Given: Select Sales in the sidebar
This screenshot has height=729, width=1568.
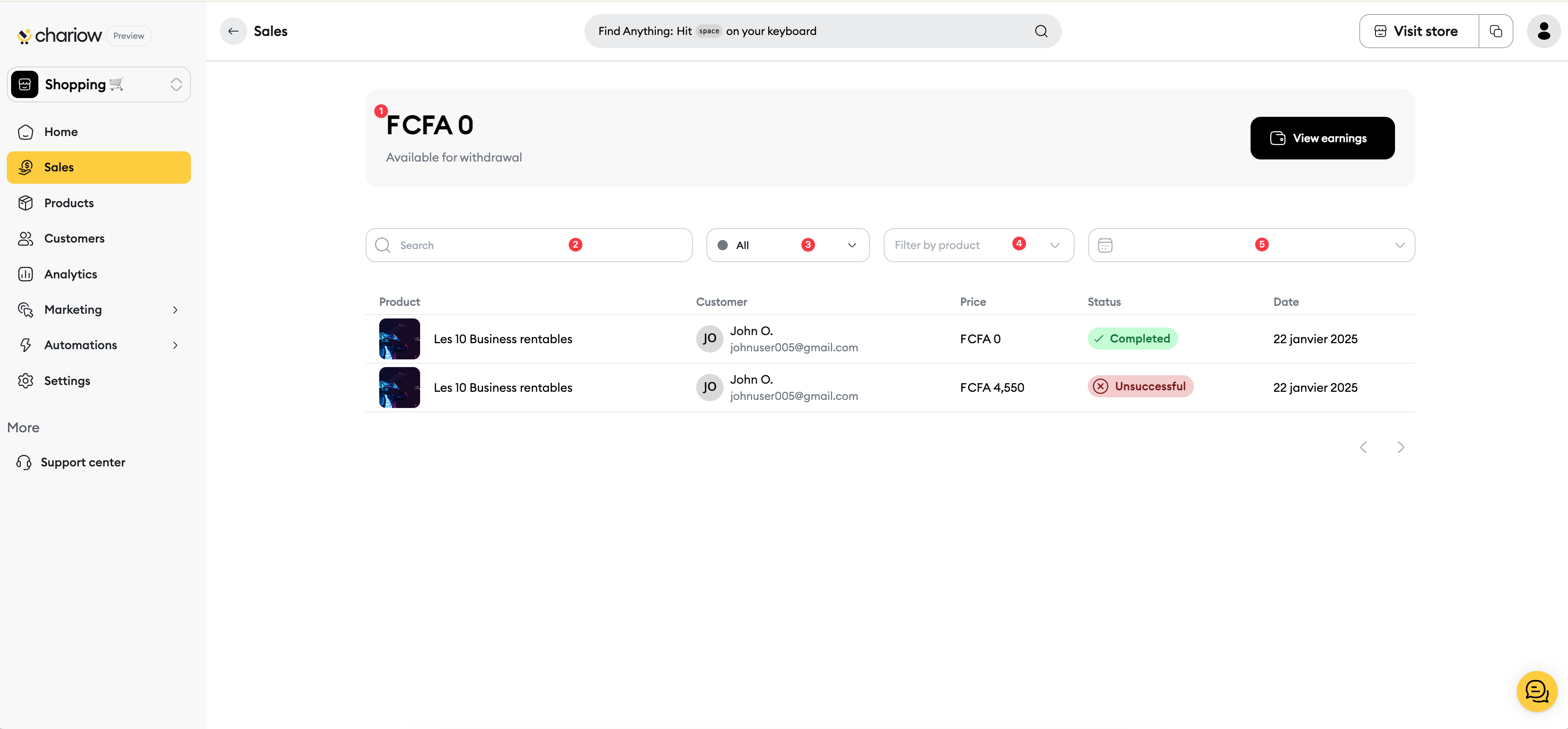Looking at the screenshot, I should click(x=98, y=168).
